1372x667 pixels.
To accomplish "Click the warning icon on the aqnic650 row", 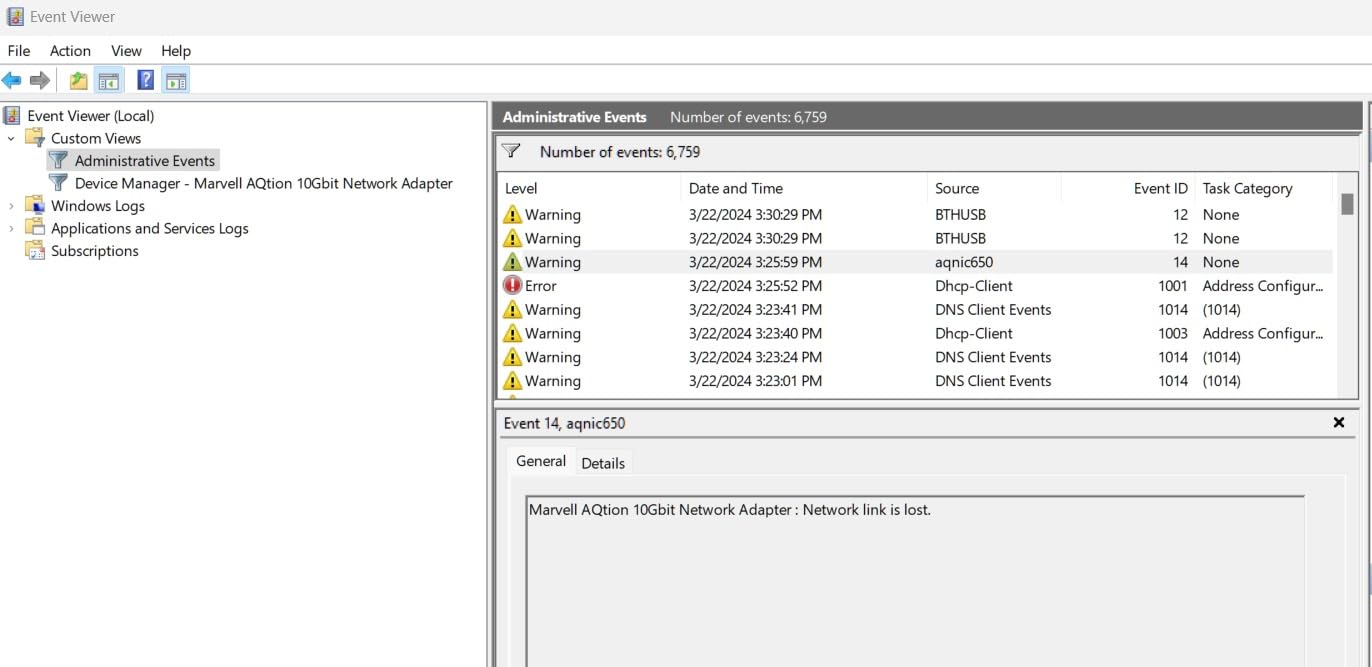I will pyautogui.click(x=512, y=262).
